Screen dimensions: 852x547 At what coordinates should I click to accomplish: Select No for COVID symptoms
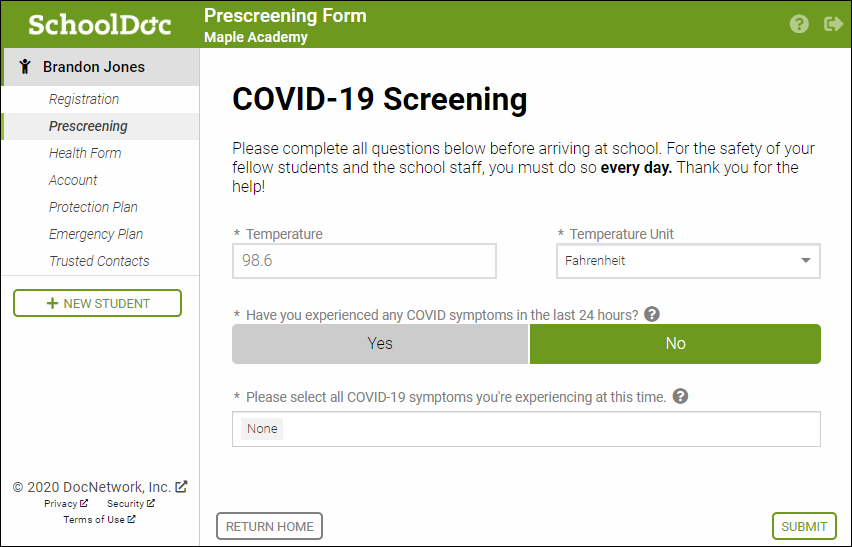click(x=675, y=344)
